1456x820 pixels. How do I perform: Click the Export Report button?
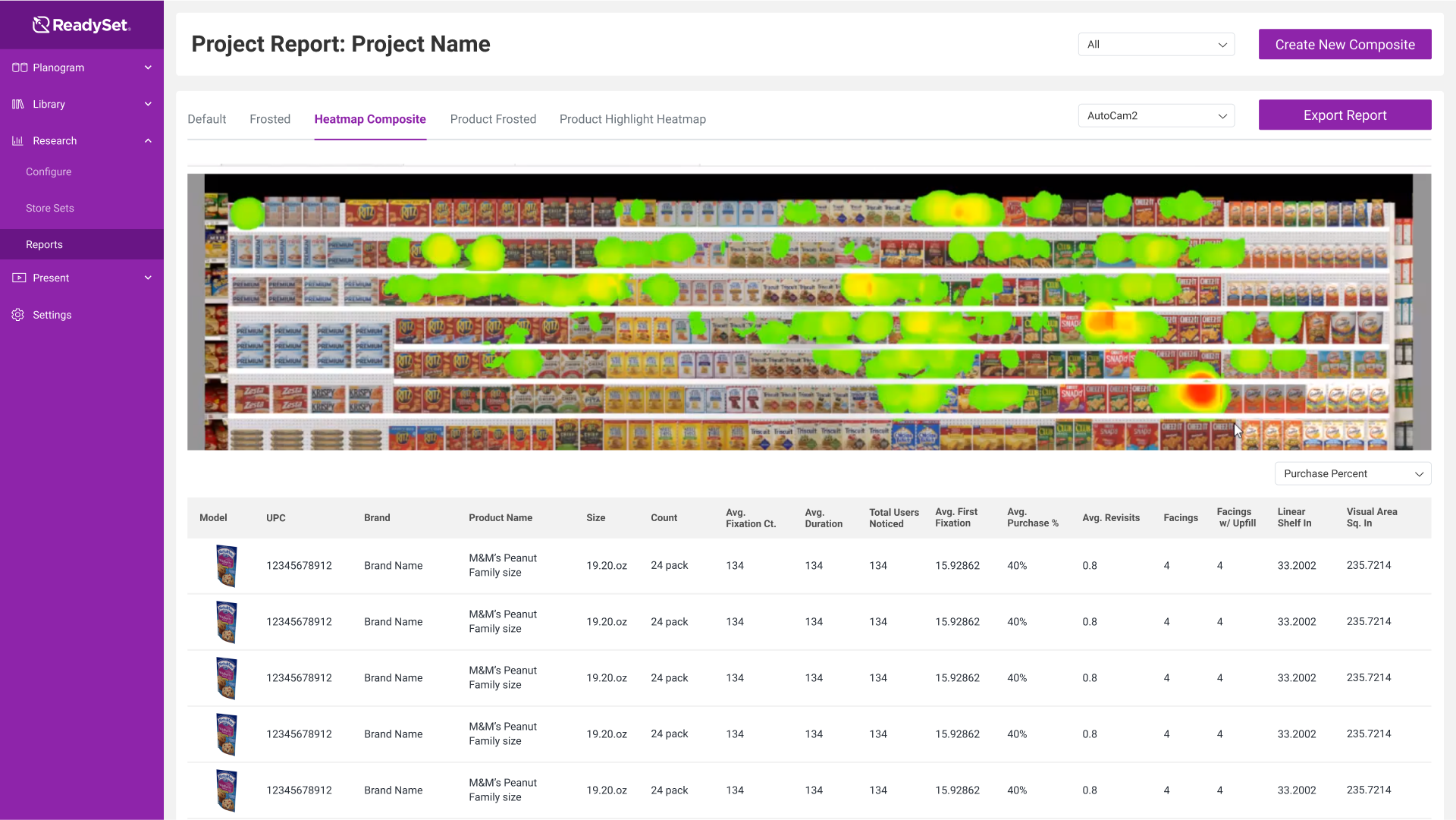click(1345, 115)
